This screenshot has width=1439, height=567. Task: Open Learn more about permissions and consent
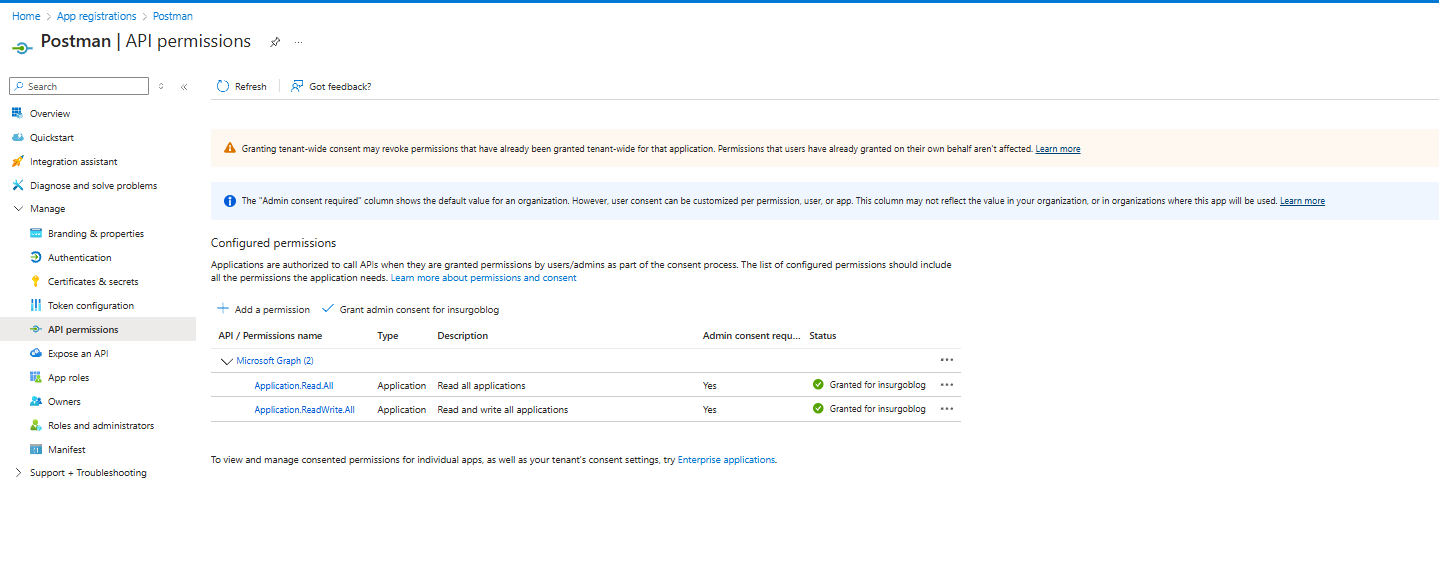coord(483,278)
